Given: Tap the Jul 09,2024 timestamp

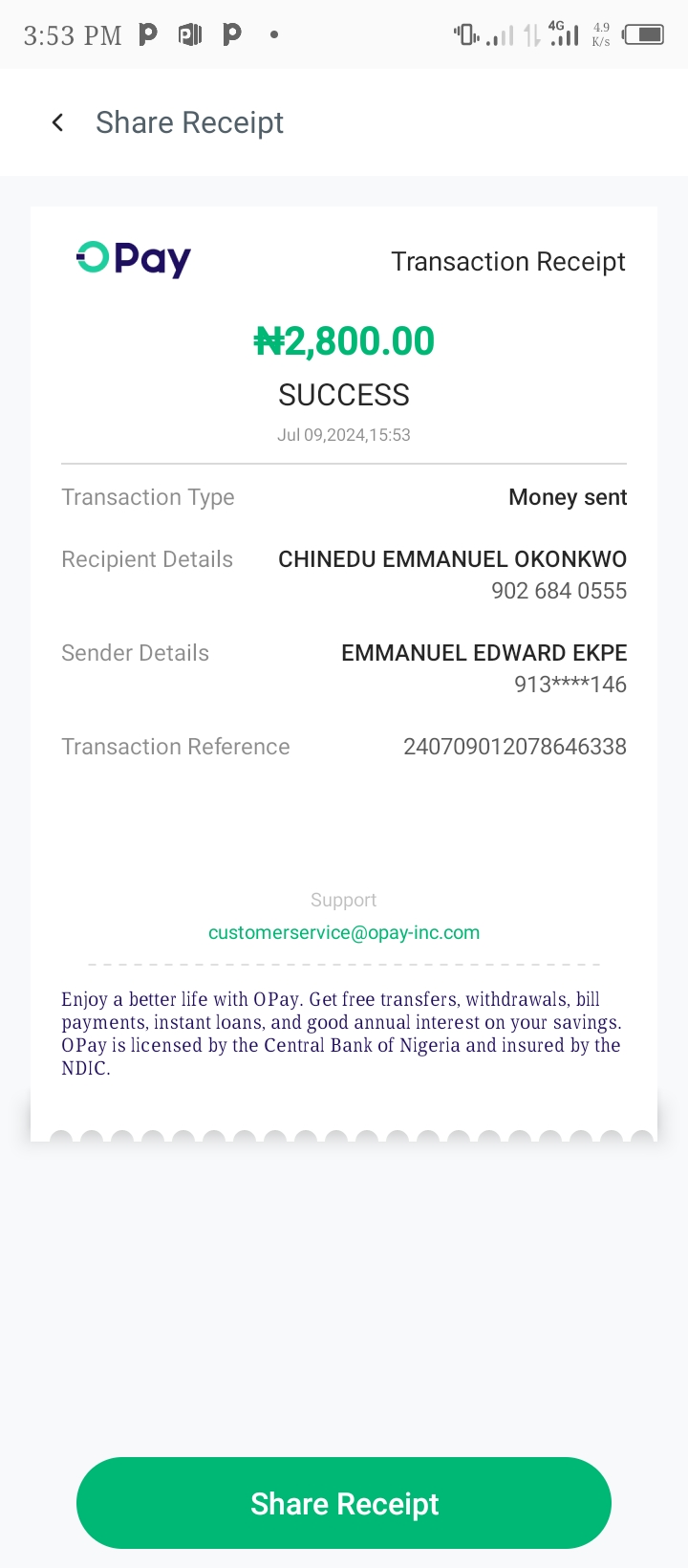Looking at the screenshot, I should pyautogui.click(x=344, y=435).
